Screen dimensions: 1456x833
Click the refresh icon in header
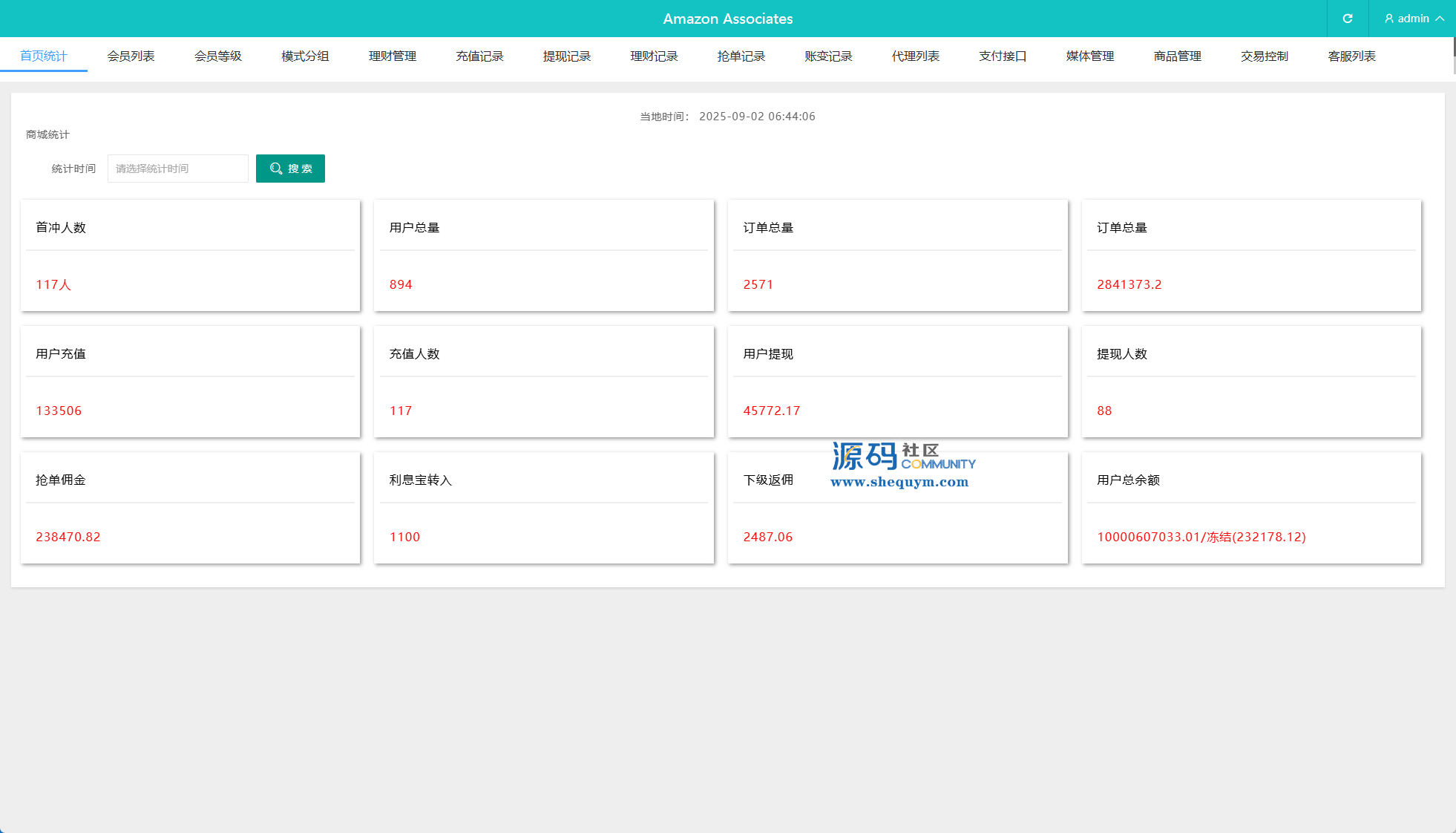[1348, 19]
